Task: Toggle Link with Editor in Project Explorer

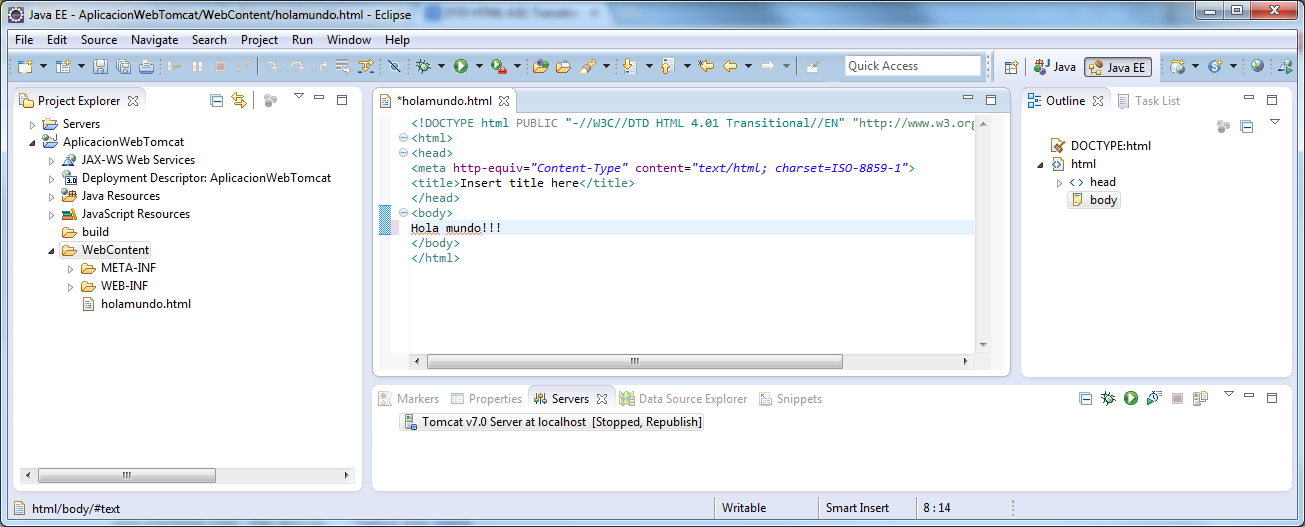Action: 238,100
